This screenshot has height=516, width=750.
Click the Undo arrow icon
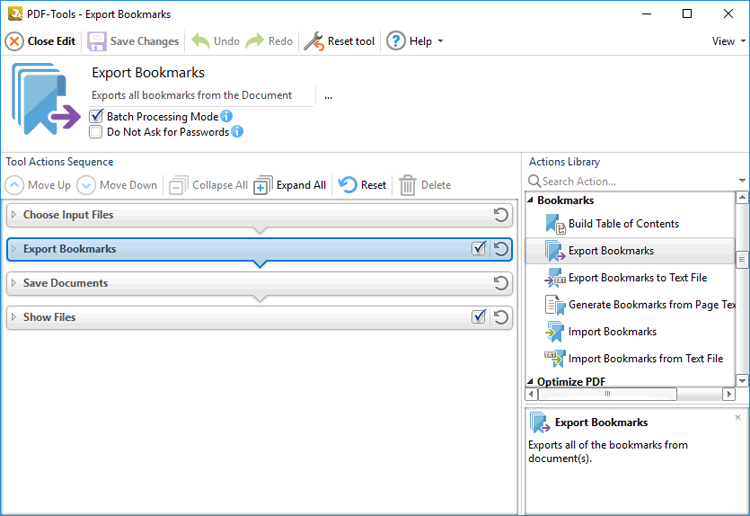[x=200, y=41]
